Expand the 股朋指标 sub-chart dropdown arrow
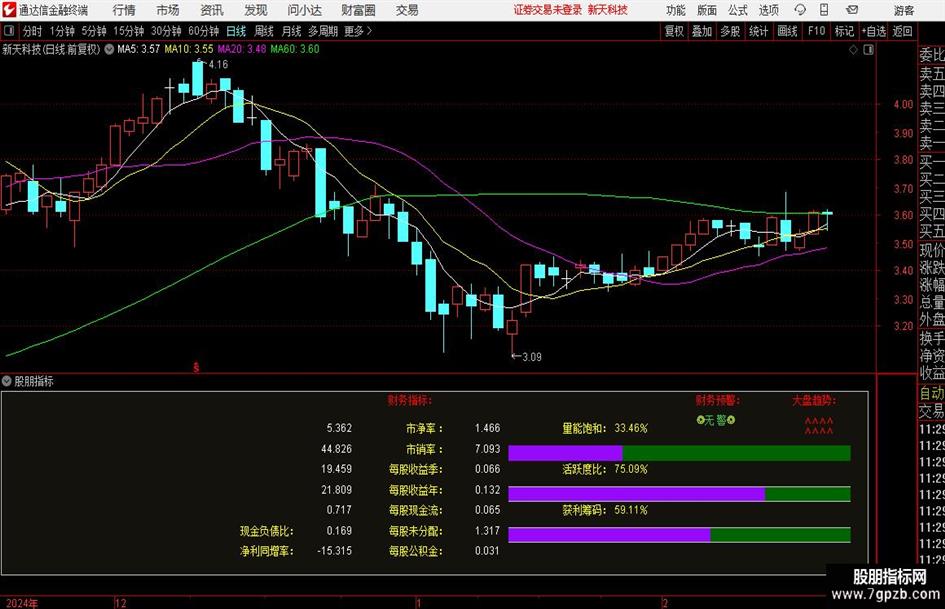Image resolution: width=945 pixels, height=609 pixels. tap(7, 381)
